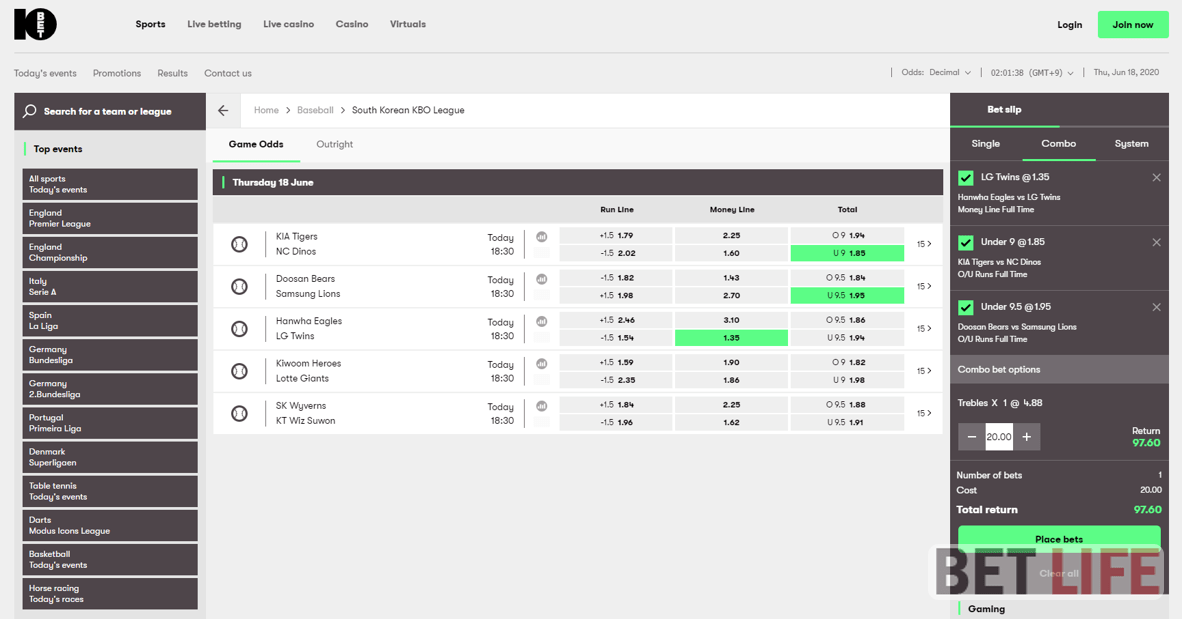Click the stake amount input field

point(999,437)
